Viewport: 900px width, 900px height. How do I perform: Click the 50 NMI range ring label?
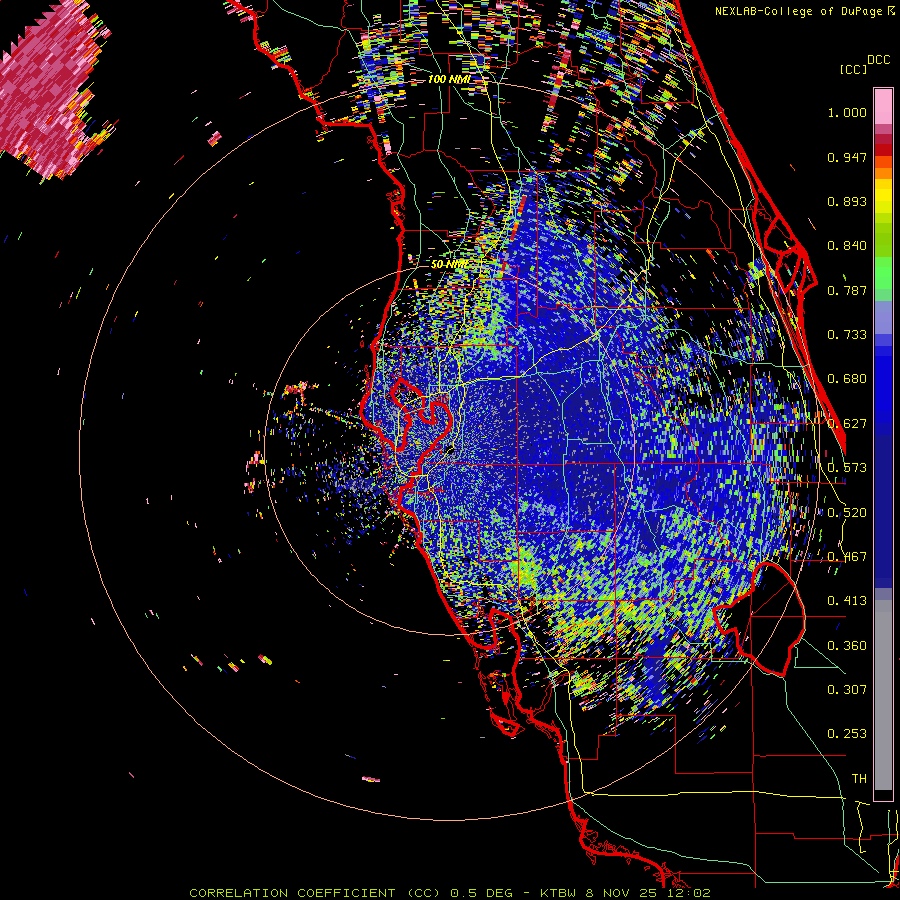450,265
